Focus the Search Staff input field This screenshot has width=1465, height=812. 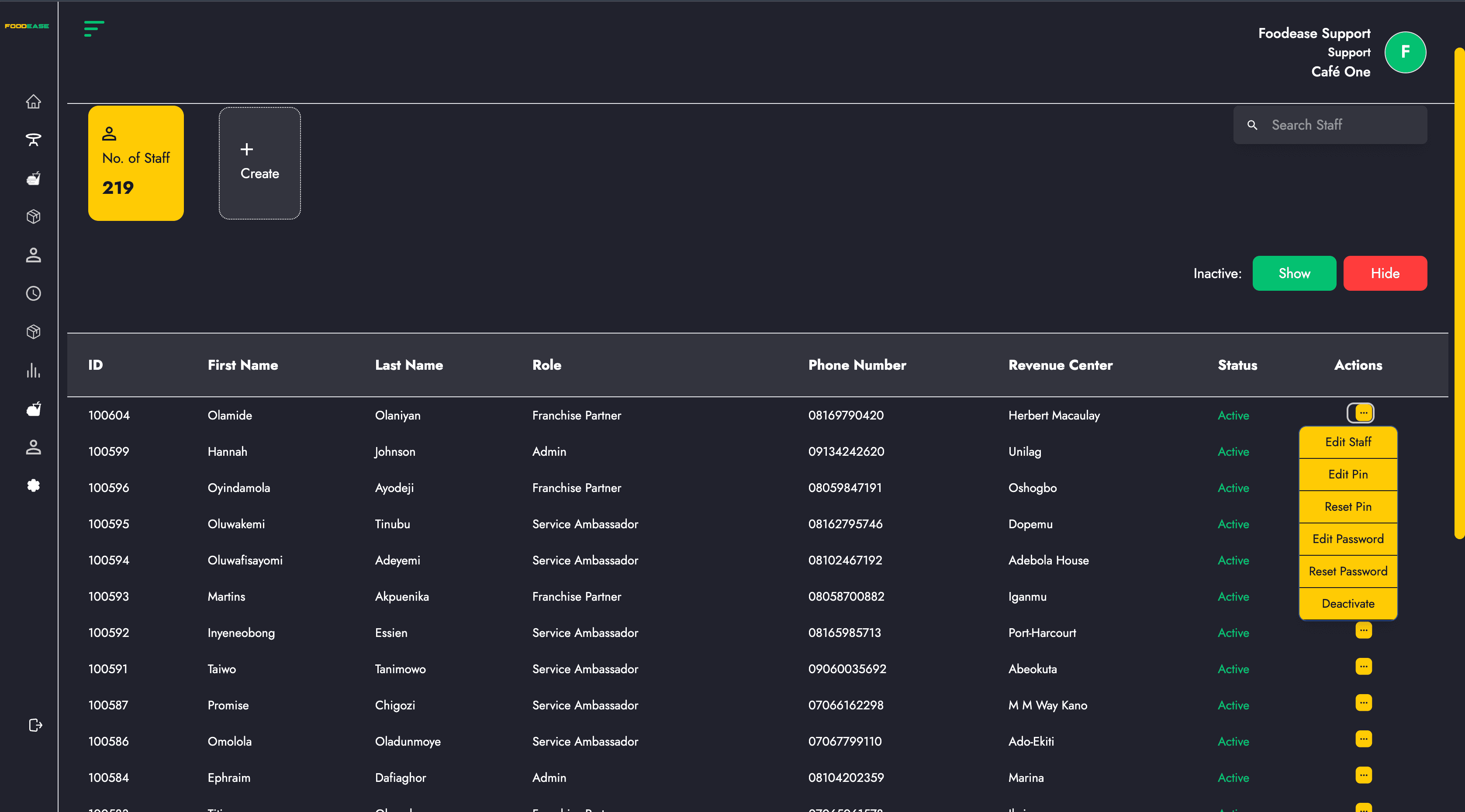(x=1330, y=125)
